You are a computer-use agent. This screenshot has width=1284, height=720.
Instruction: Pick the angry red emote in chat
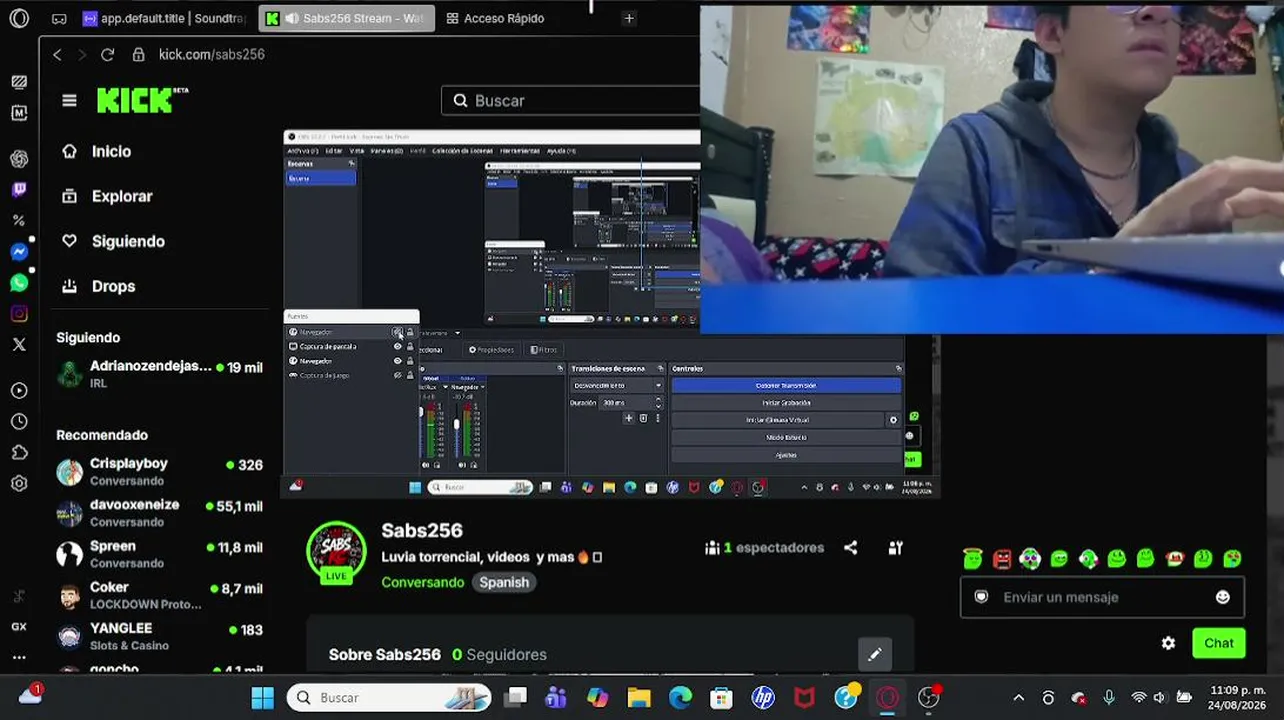click(1001, 558)
